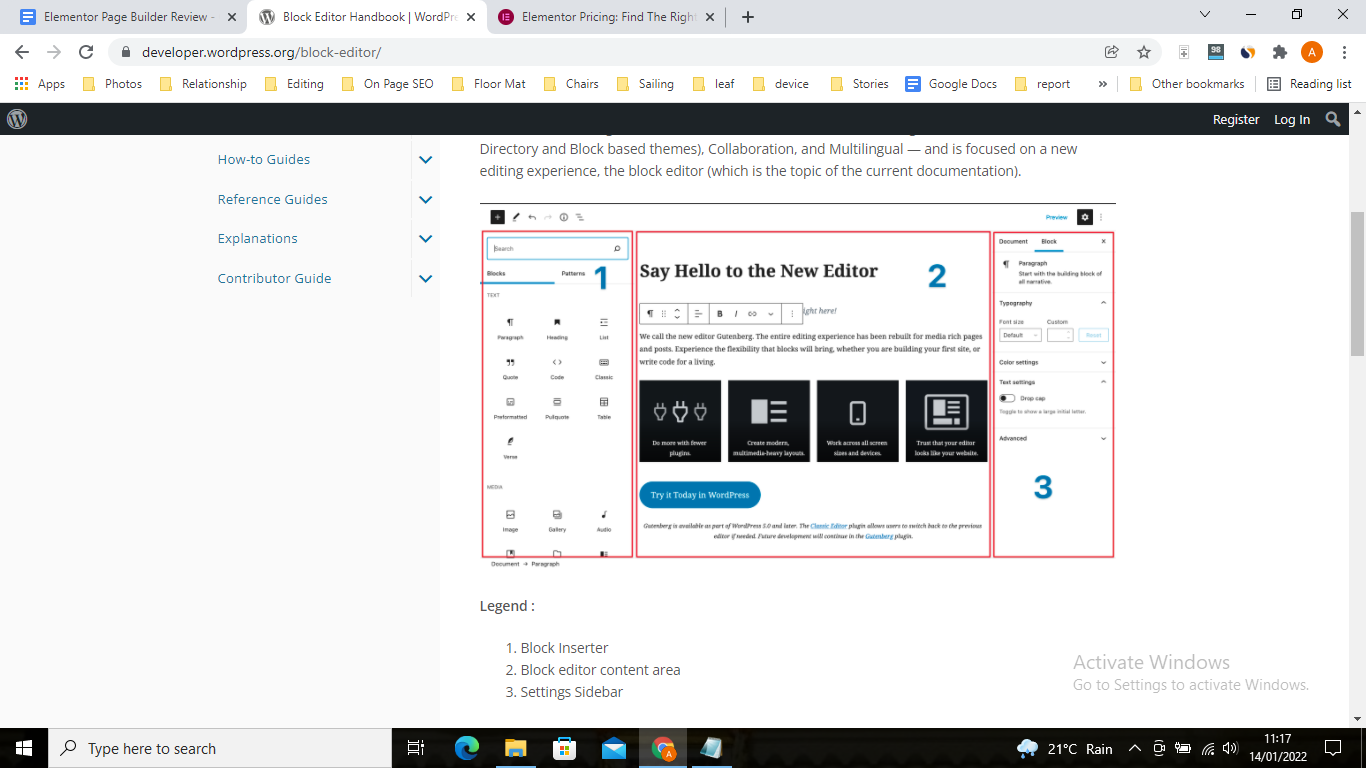Click the weather widget showing 21°C Rain
This screenshot has height=768, width=1366.
pos(1065,748)
